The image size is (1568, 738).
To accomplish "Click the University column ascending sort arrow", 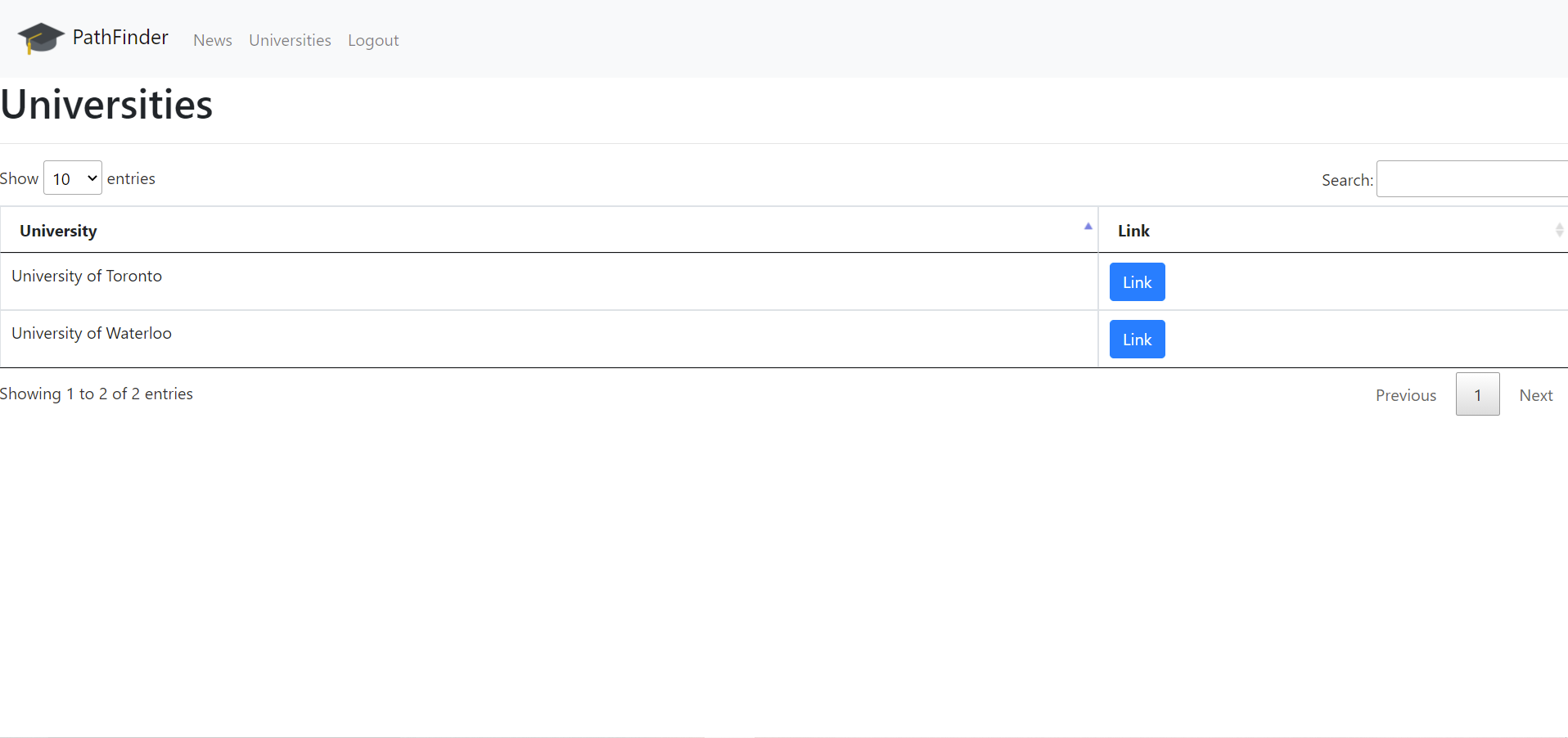I will pos(1088,227).
